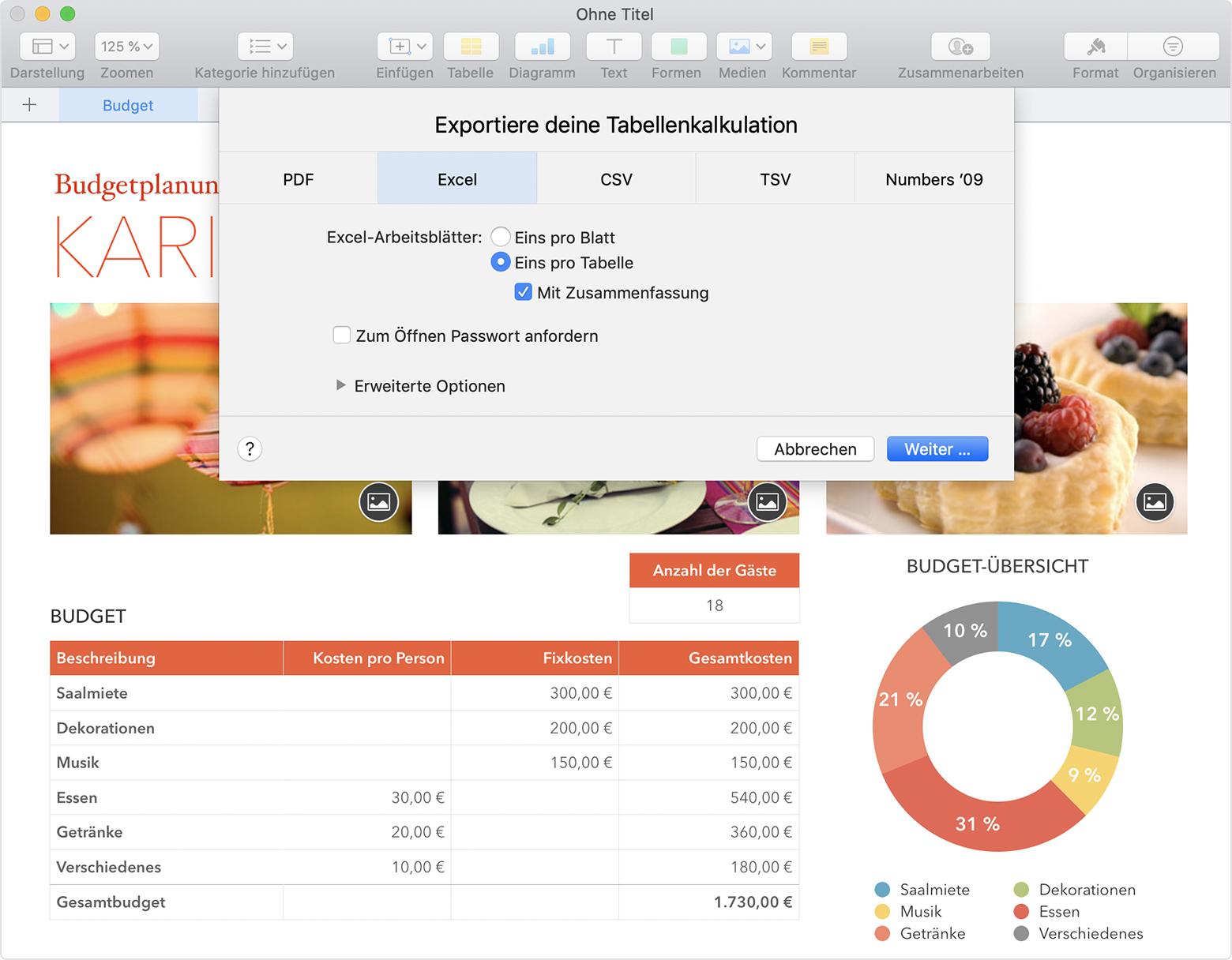Click the Abbrechen button
This screenshot has width=1232, height=960.
coord(815,448)
